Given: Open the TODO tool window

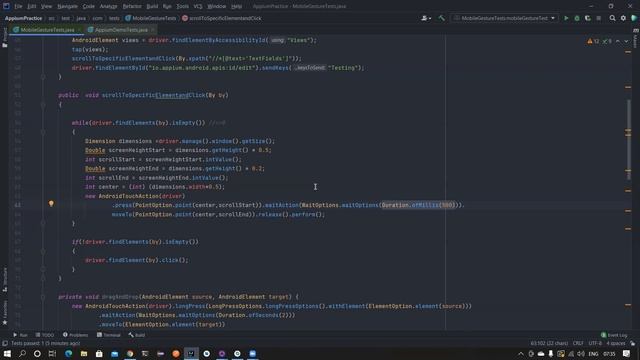Looking at the screenshot, I should (x=44, y=335).
